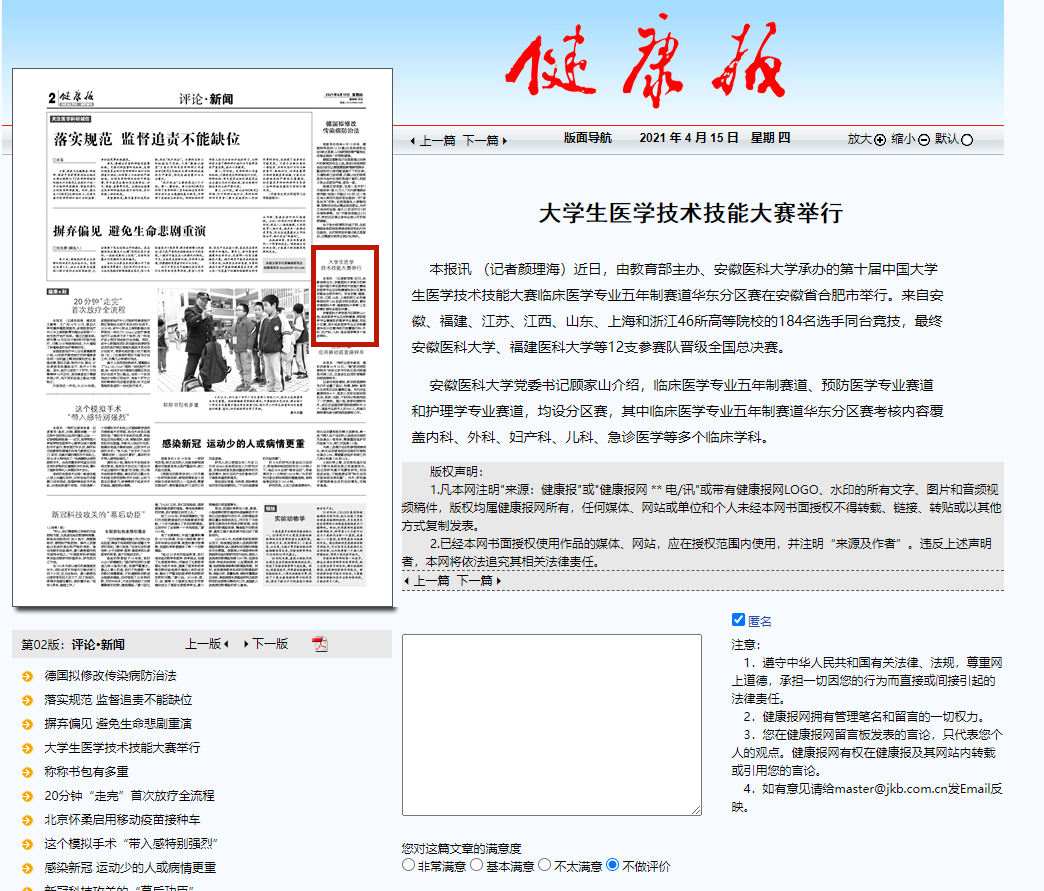
Task: Click the 健康报 red calligraphy logo
Action: (x=645, y=67)
